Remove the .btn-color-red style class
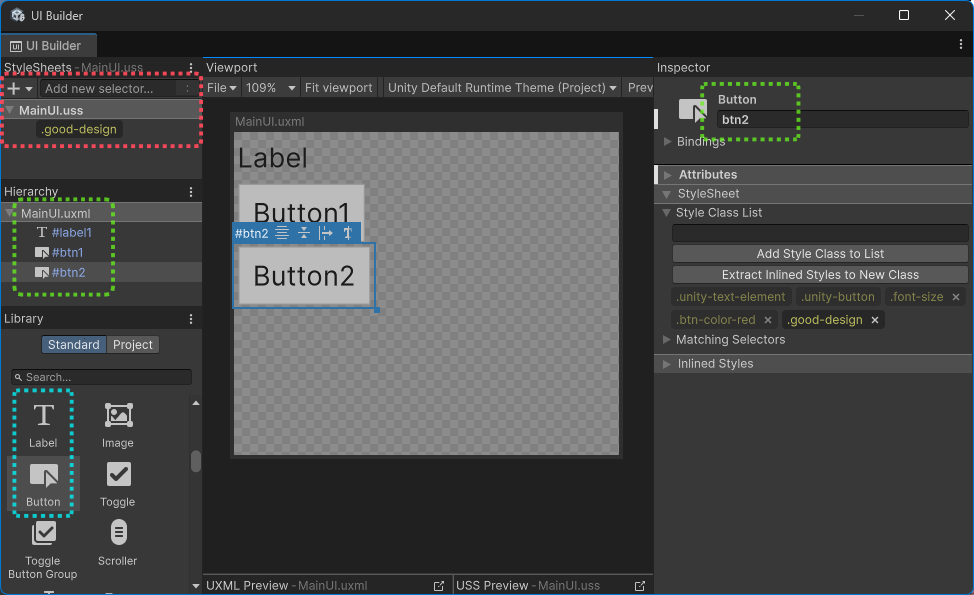 coord(768,320)
